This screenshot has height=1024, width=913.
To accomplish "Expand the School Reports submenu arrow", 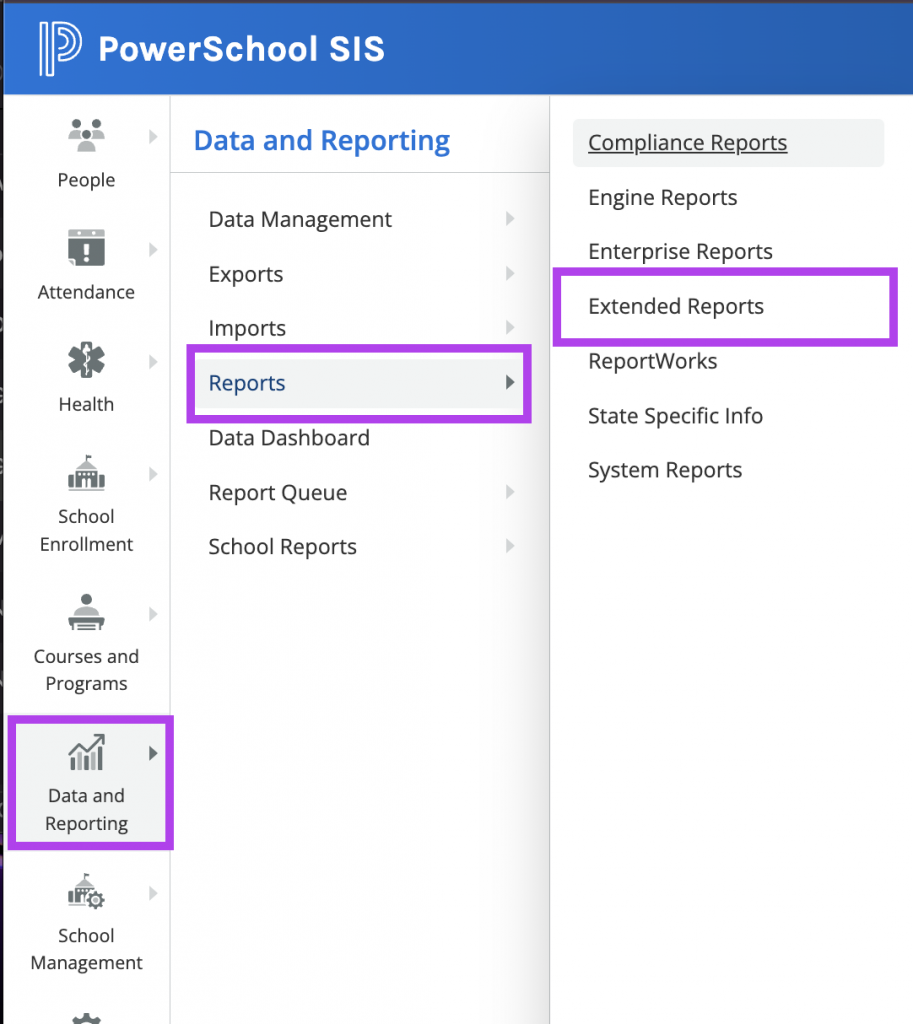I will 510,546.
